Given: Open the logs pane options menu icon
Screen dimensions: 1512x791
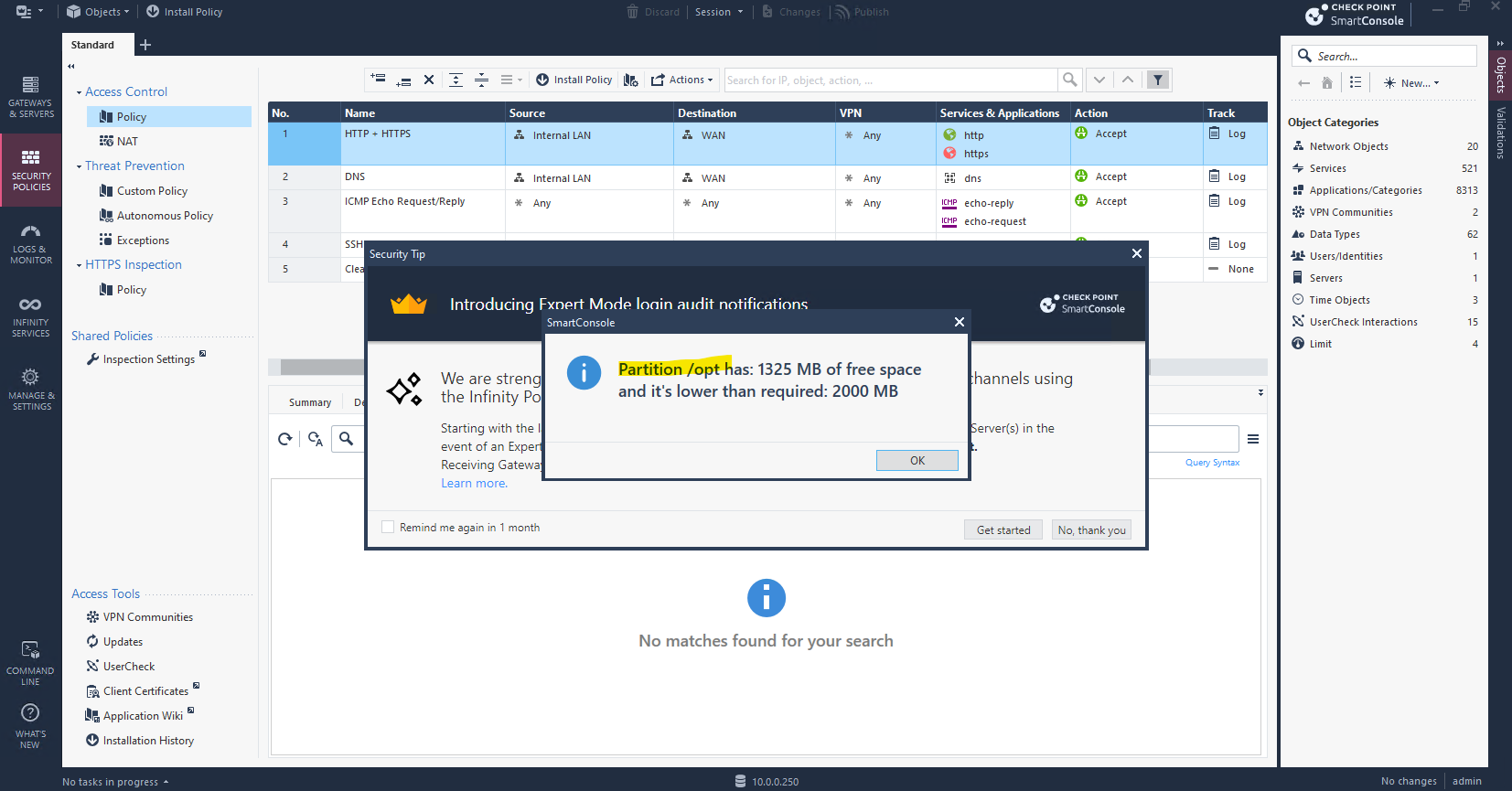Looking at the screenshot, I should (1253, 439).
